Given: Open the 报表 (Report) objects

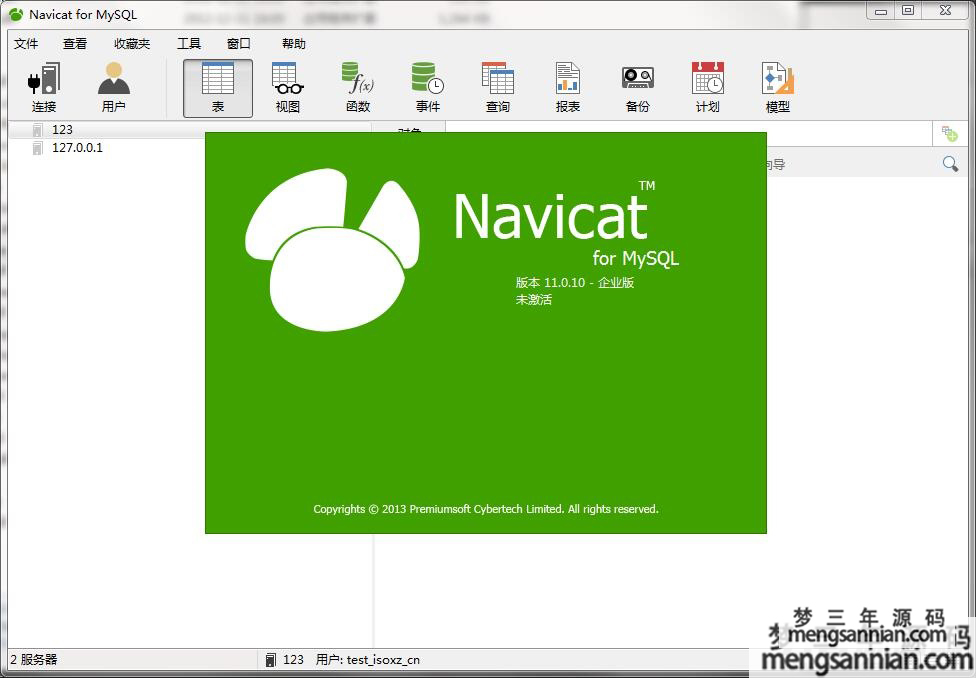Looking at the screenshot, I should [568, 88].
